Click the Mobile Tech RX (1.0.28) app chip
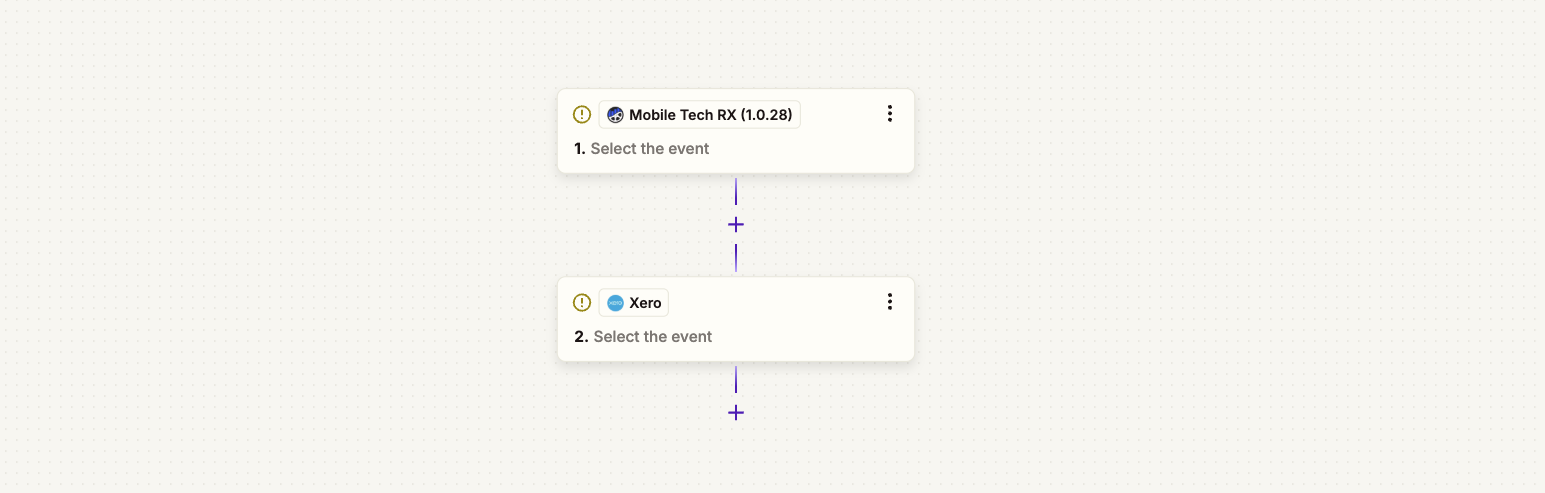 coord(700,115)
